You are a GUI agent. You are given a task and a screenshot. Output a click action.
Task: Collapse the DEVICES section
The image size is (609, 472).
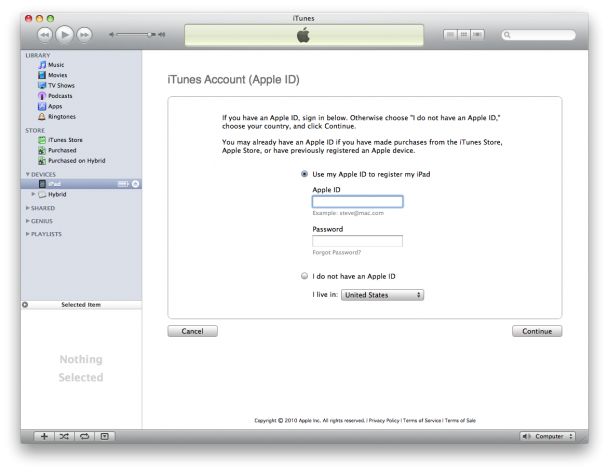pyautogui.click(x=28, y=174)
